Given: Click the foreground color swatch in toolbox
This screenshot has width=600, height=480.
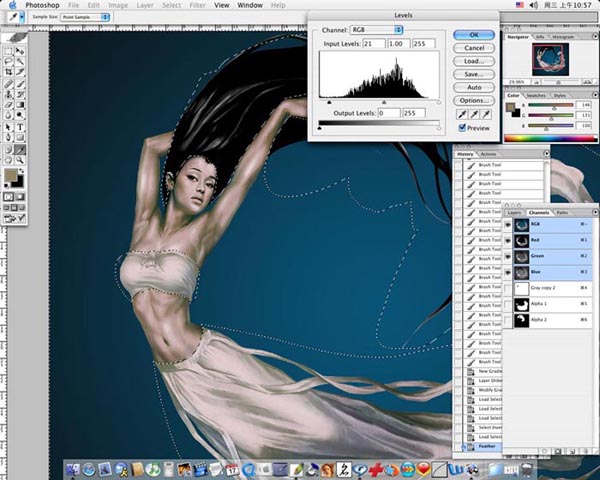Looking at the screenshot, I should [x=12, y=176].
